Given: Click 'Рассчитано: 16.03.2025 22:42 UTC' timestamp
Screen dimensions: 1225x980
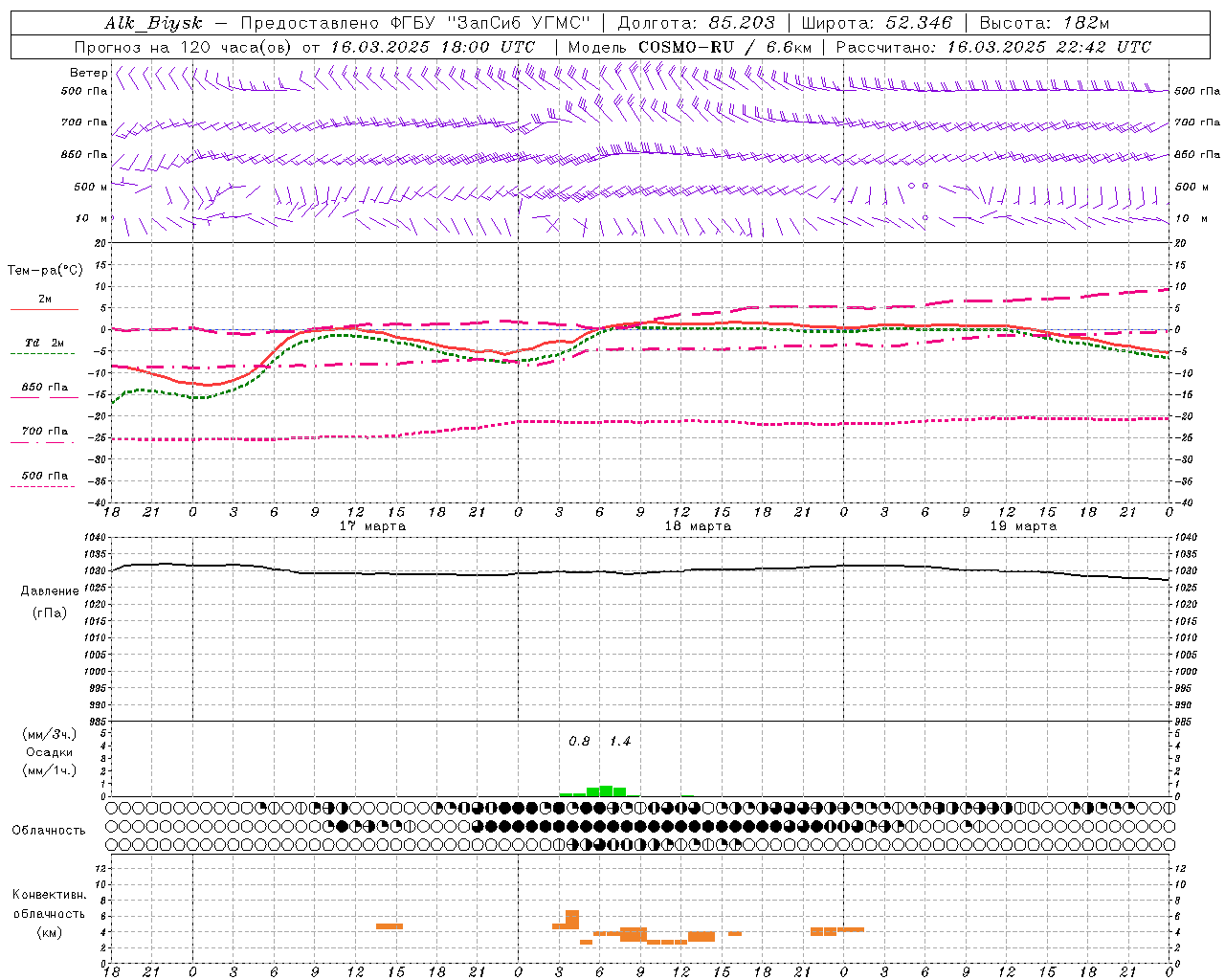Looking at the screenshot, I should coord(993,47).
